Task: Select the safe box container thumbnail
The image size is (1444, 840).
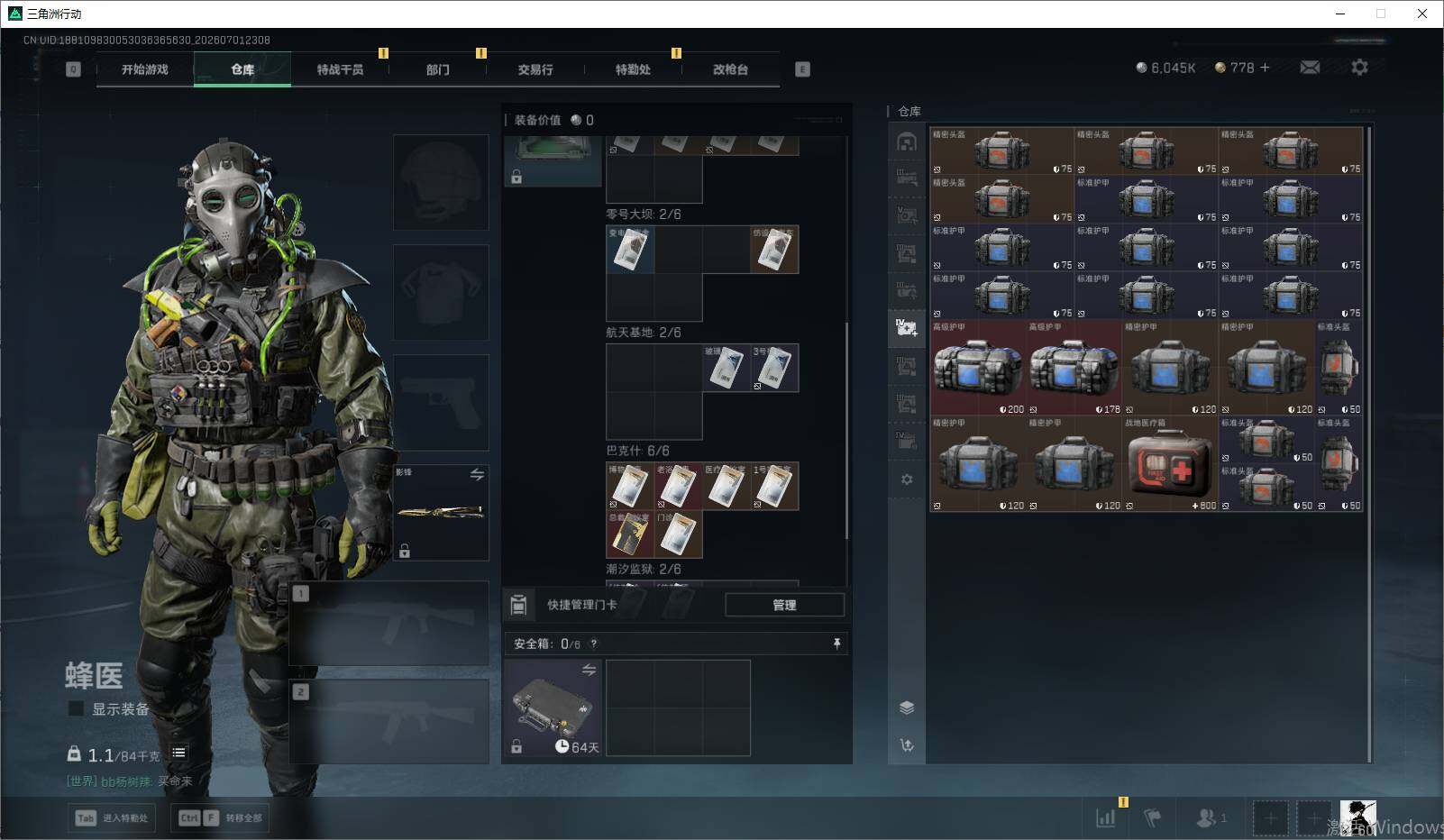Action: (x=553, y=708)
